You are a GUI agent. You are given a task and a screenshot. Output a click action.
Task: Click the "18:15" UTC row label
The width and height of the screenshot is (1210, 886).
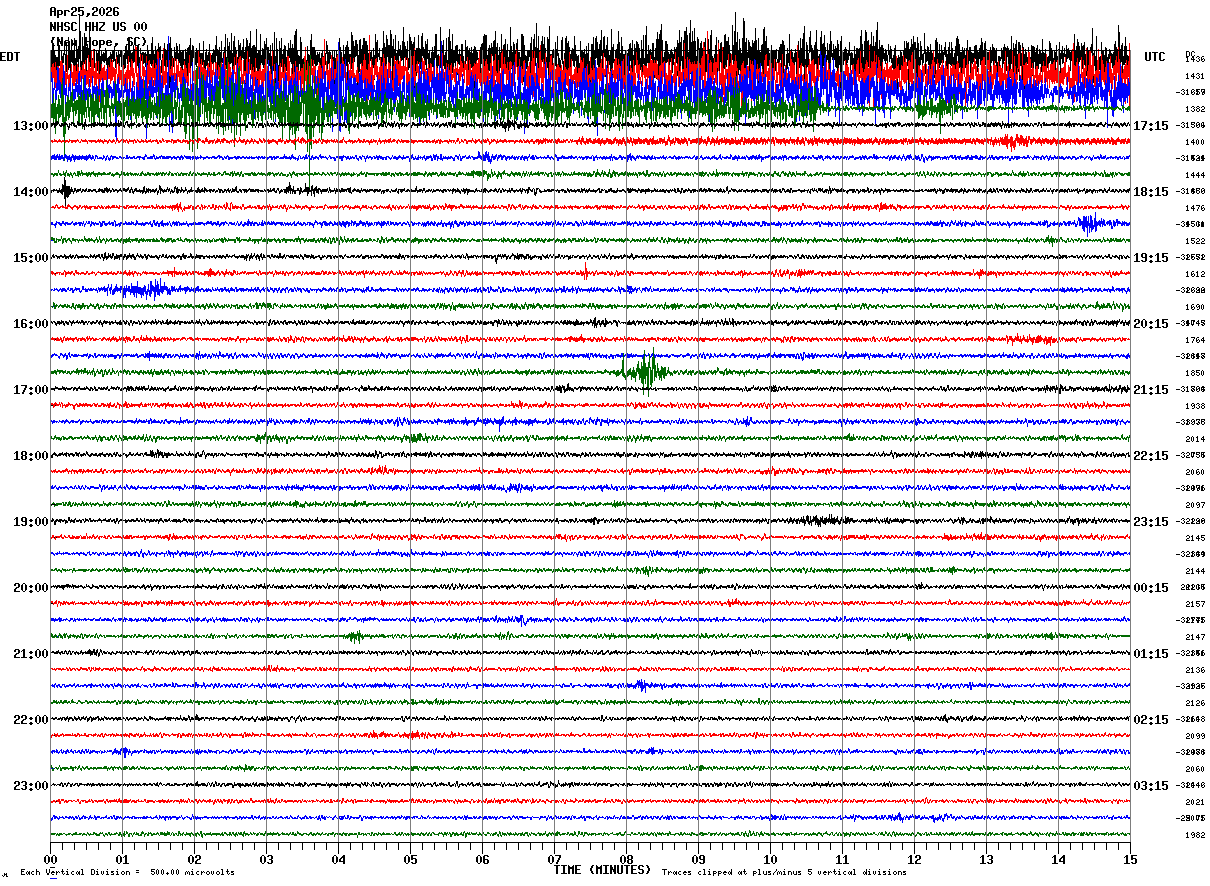click(1151, 192)
